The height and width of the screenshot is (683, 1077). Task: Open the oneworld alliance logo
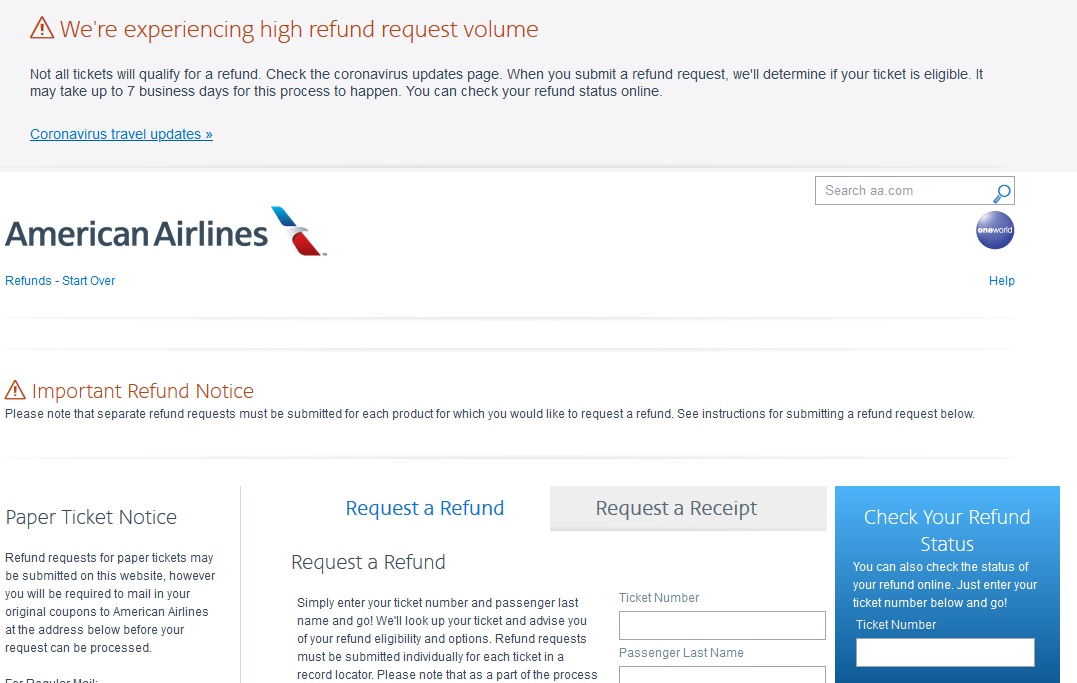[x=995, y=230]
